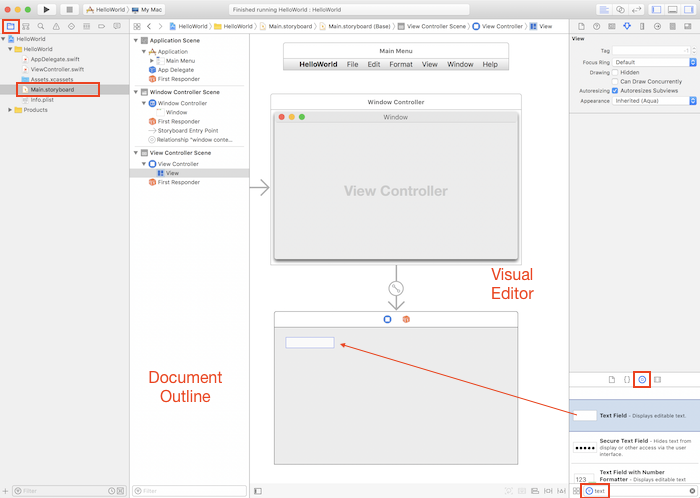Screen dimensions: 700x498
Task: Uncheck Autoresizes Subviews
Action: [x=615, y=91]
